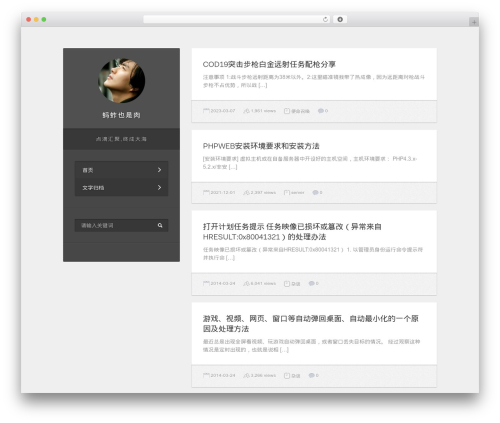Click the profile avatar photo
500x423 pixels.
pyautogui.click(x=121, y=80)
